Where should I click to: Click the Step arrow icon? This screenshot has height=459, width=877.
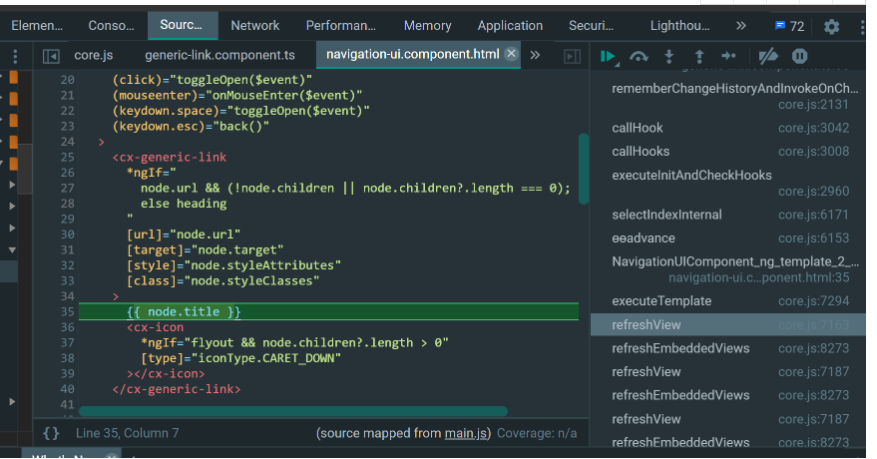click(x=729, y=56)
